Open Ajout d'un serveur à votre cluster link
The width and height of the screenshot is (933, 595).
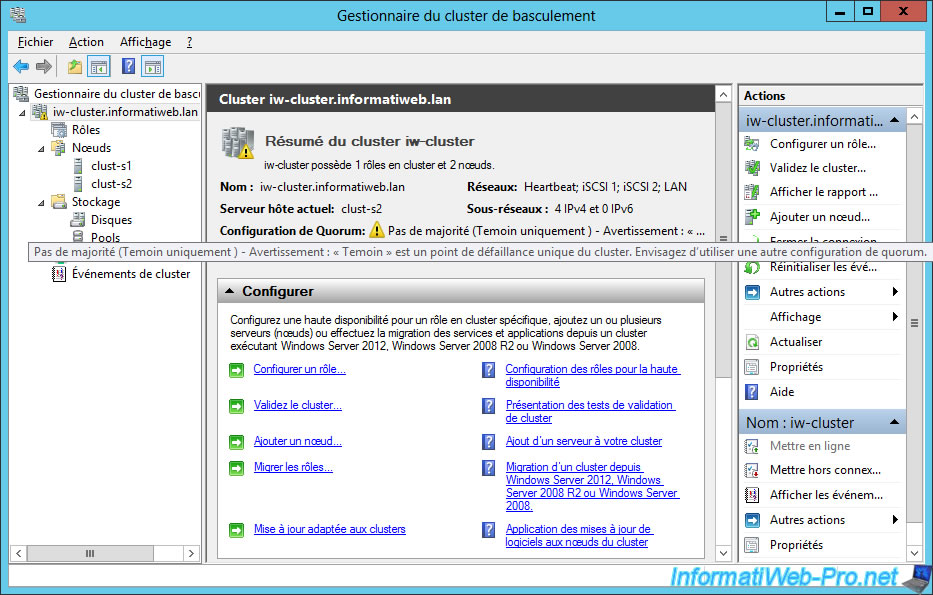tap(584, 441)
